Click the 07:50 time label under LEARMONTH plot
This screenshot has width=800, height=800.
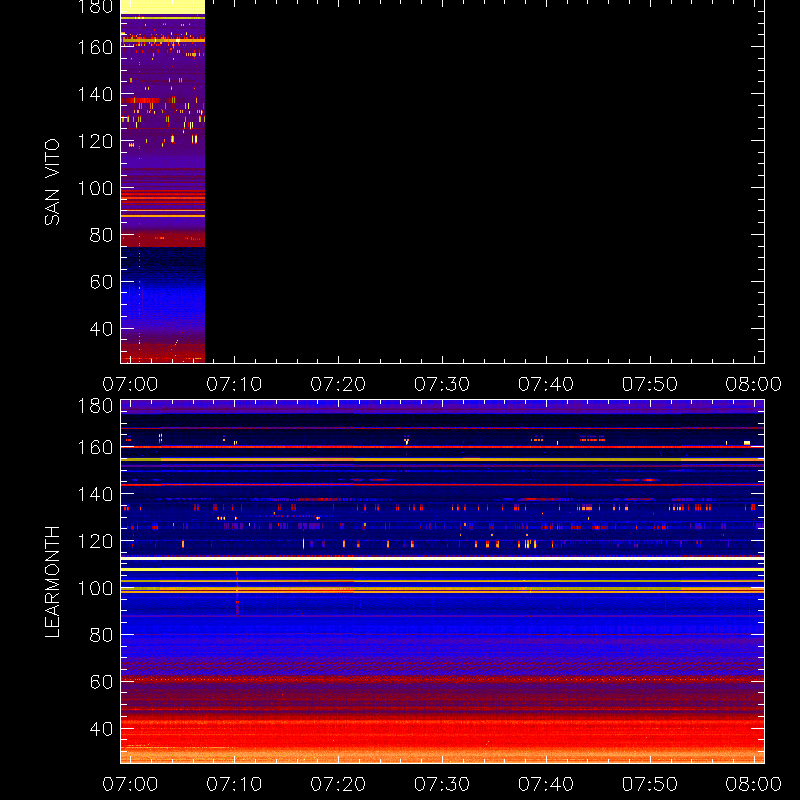point(650,784)
